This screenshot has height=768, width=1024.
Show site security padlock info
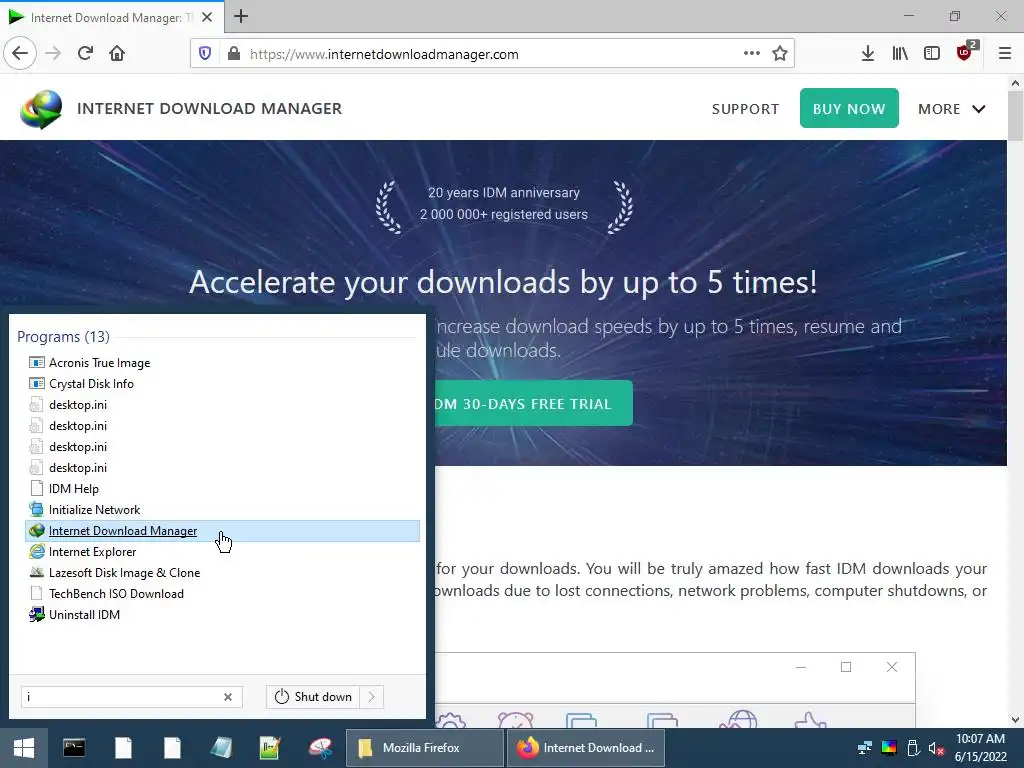pyautogui.click(x=234, y=54)
